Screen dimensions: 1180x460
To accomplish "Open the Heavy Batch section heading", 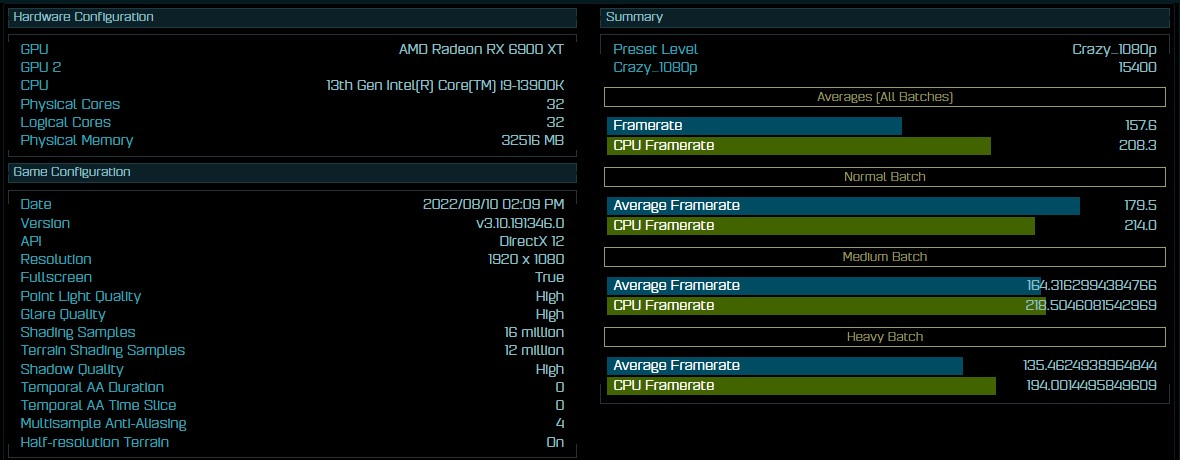I will 884,337.
